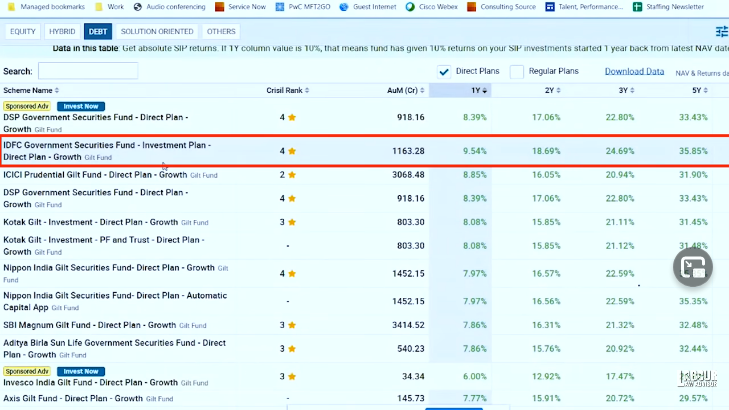729x410 pixels.
Task: Switch to the EQUITY tab
Action: 23,31
